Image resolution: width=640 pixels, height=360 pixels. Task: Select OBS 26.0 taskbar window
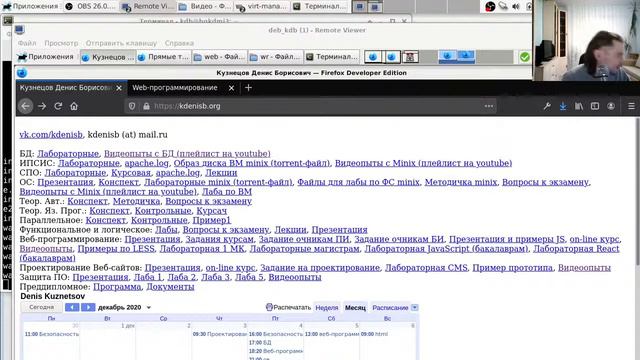click(91, 7)
